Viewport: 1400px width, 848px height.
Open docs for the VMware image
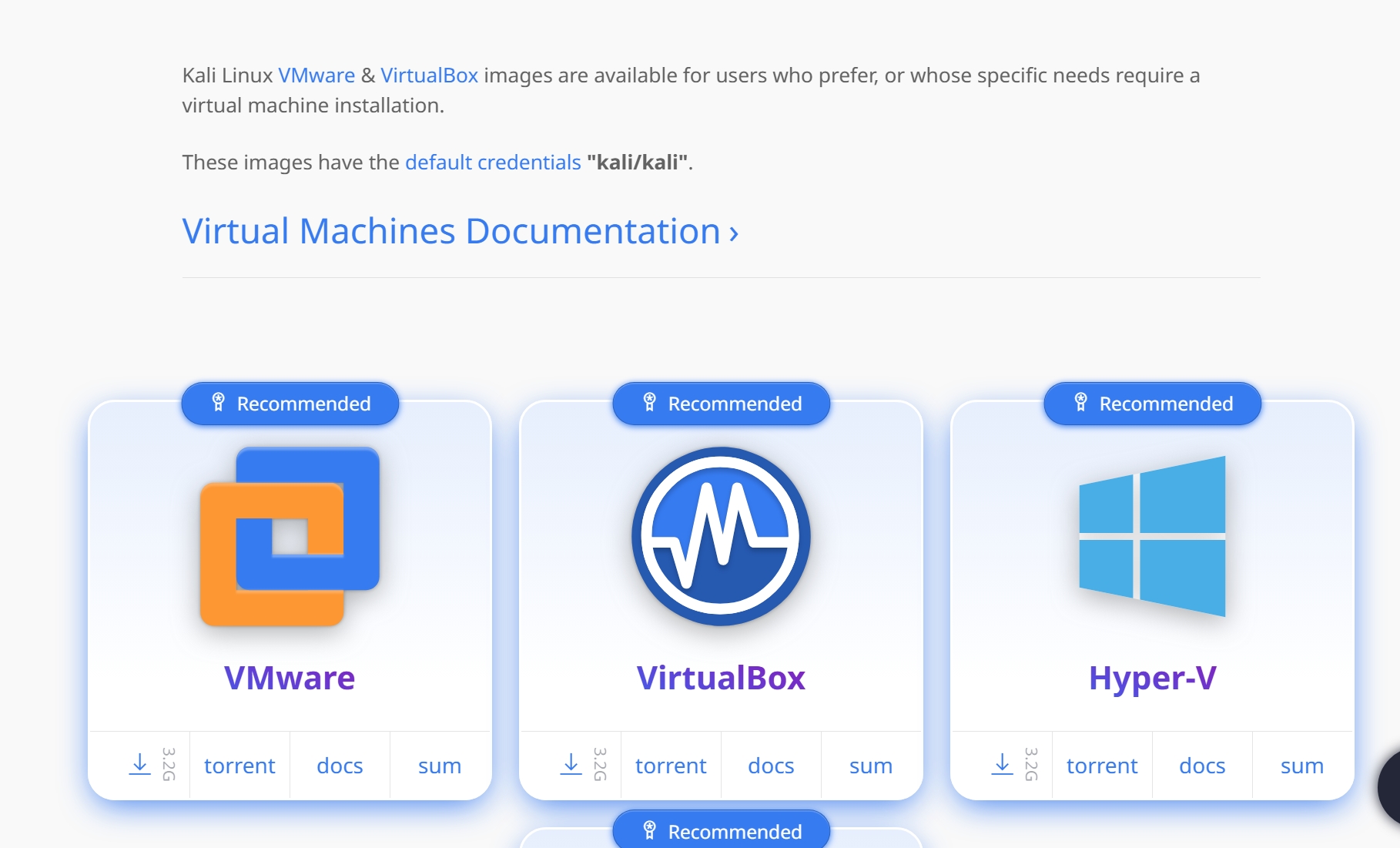pyautogui.click(x=340, y=766)
